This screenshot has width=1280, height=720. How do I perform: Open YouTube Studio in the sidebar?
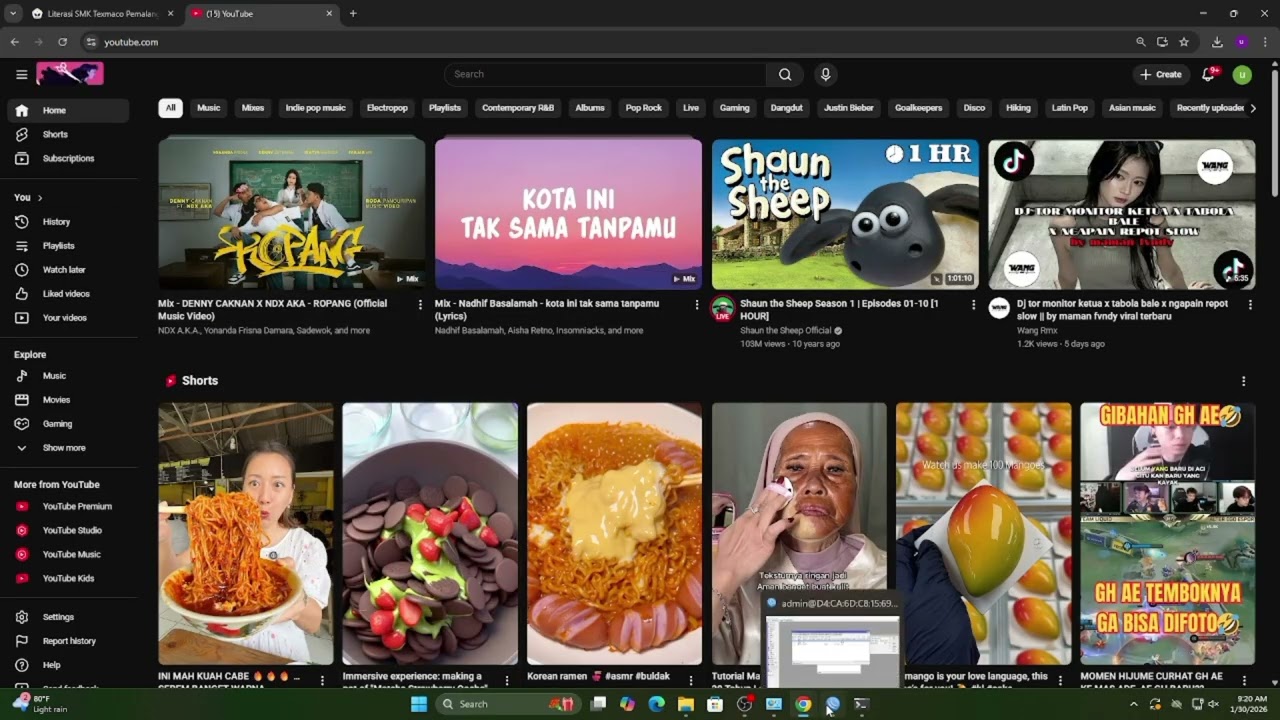pos(68,530)
